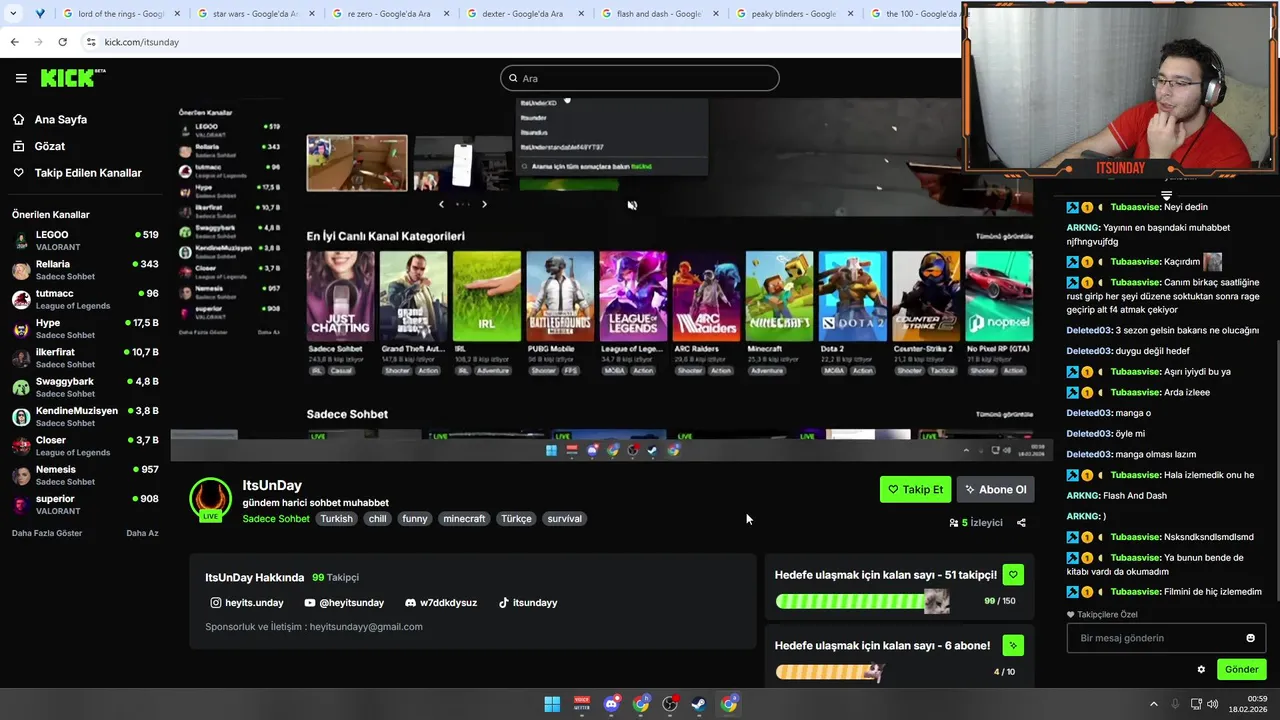Select the Turkish tag
The height and width of the screenshot is (720, 1280).
point(336,519)
